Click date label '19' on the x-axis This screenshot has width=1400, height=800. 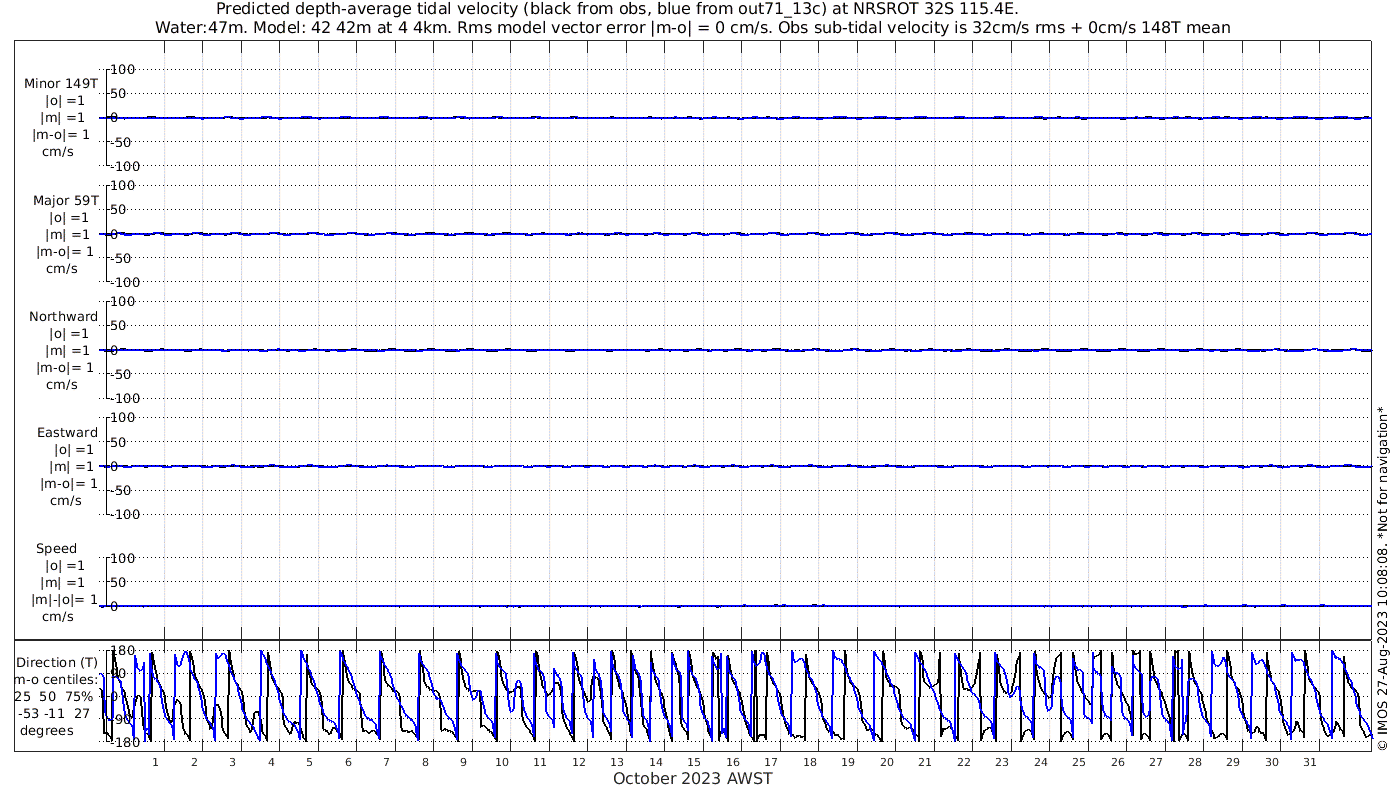pos(848,762)
